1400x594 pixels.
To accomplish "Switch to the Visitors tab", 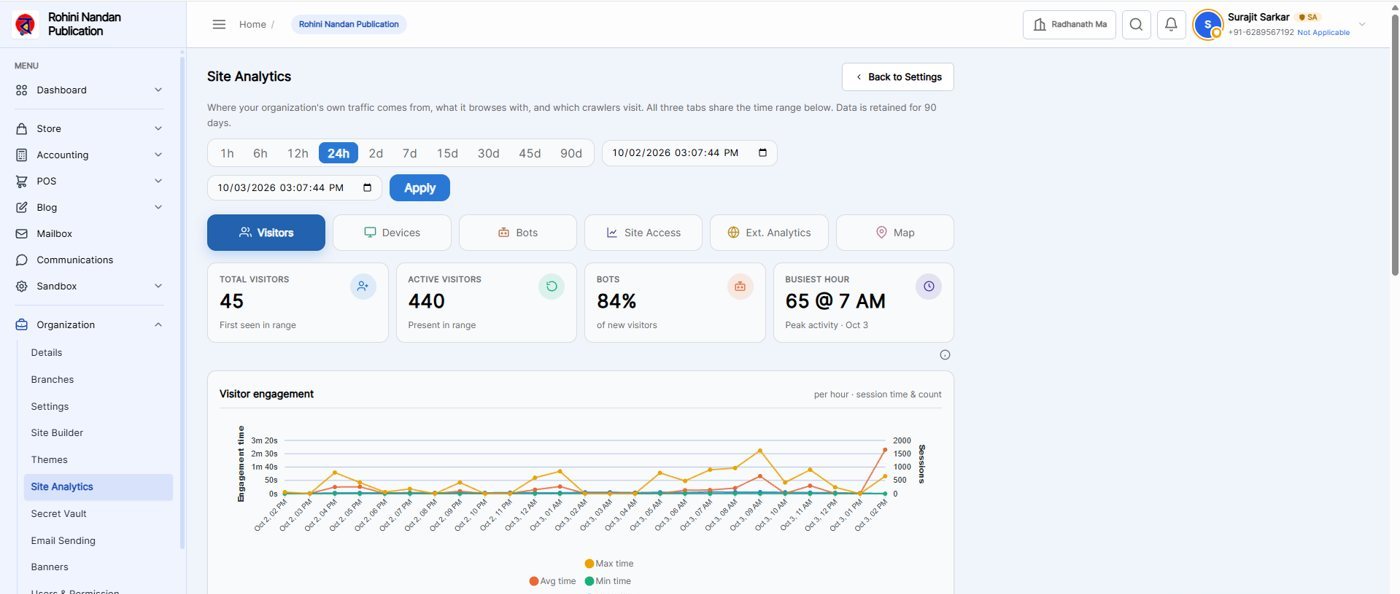I will coord(266,232).
